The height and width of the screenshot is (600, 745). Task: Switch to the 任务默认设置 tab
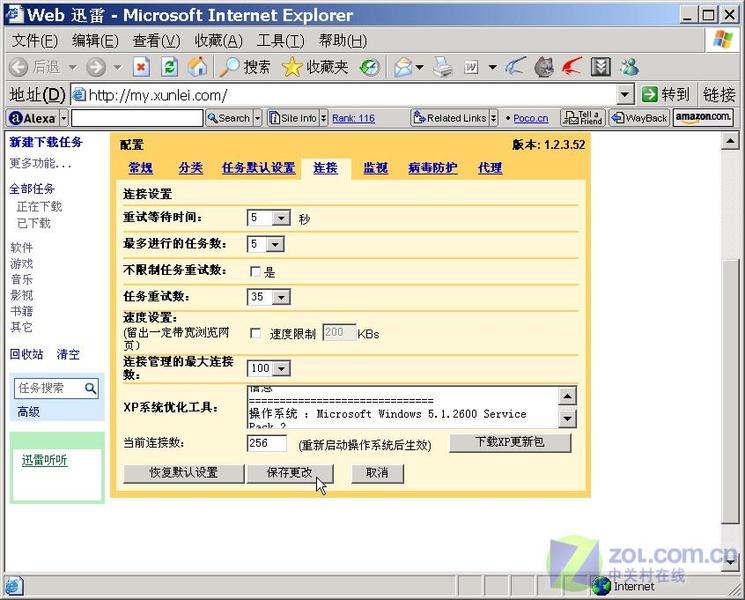click(x=258, y=168)
